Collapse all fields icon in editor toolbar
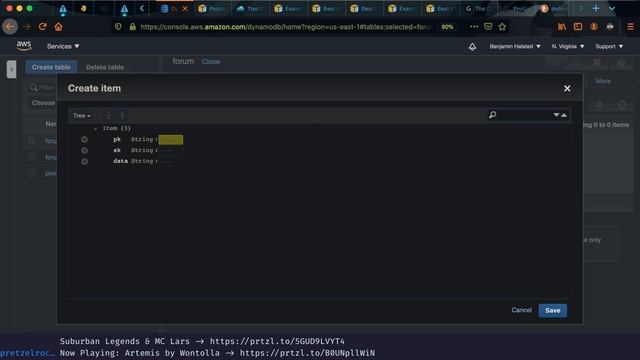 click(x=122, y=116)
